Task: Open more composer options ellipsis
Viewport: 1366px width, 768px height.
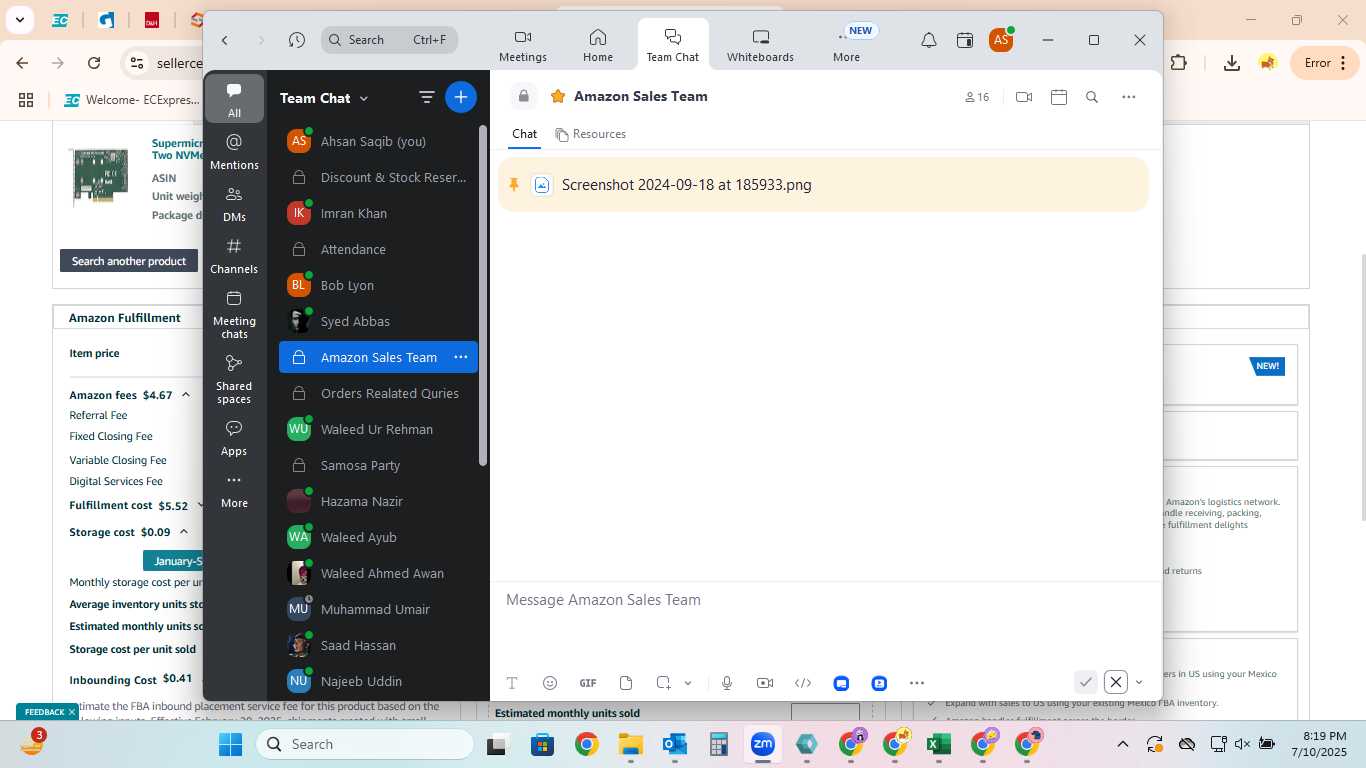Action: tap(917, 683)
